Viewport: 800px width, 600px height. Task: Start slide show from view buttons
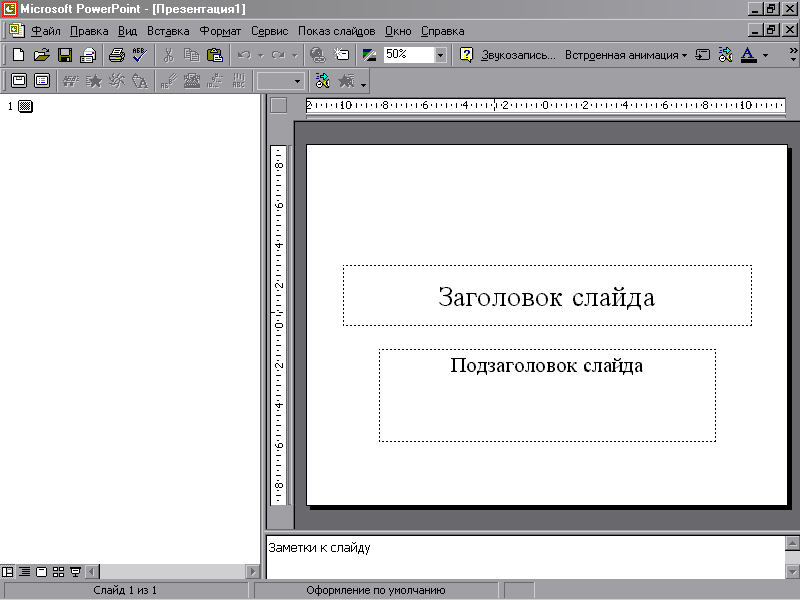point(75,572)
